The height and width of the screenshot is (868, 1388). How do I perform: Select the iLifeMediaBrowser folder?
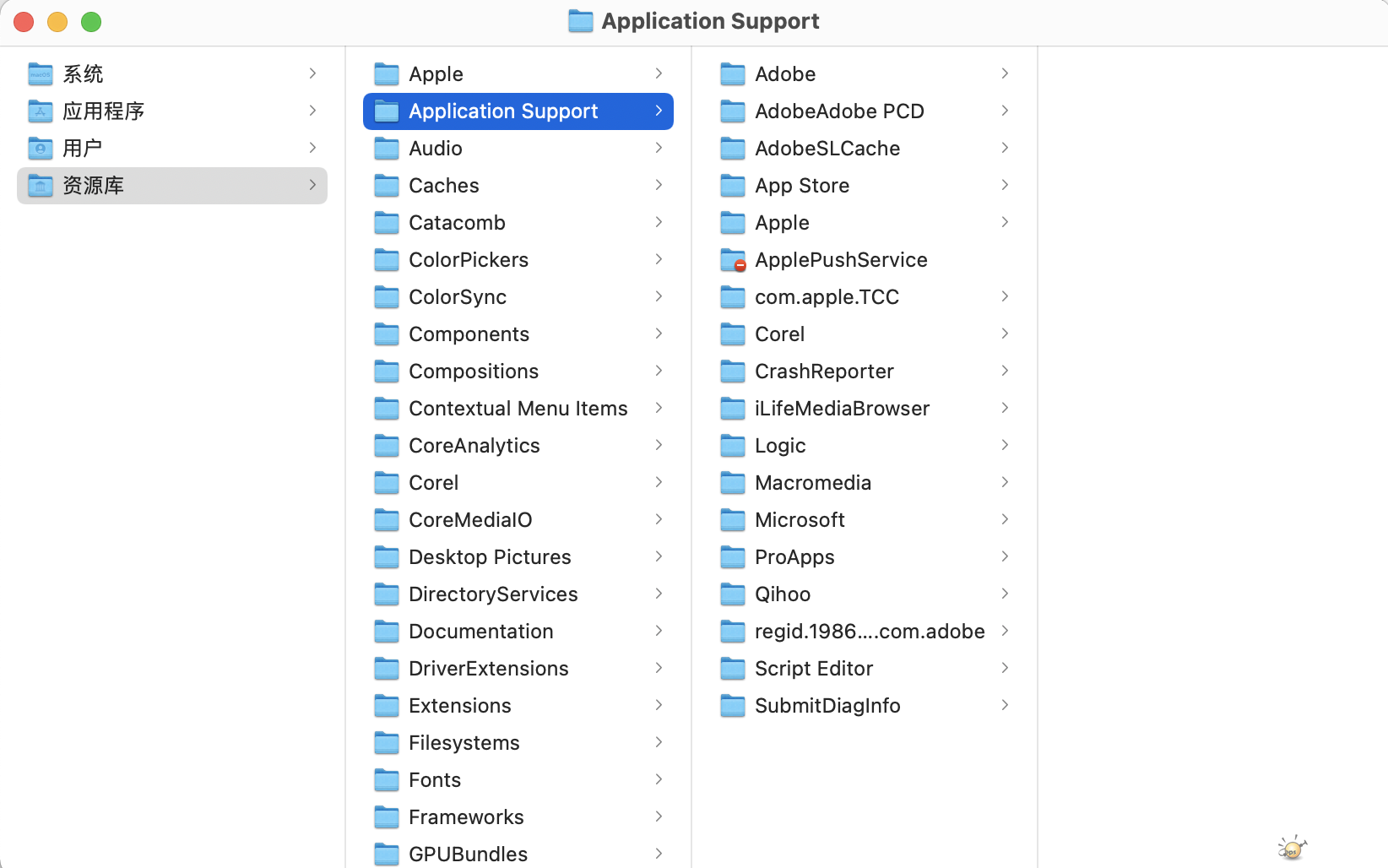[x=865, y=409]
